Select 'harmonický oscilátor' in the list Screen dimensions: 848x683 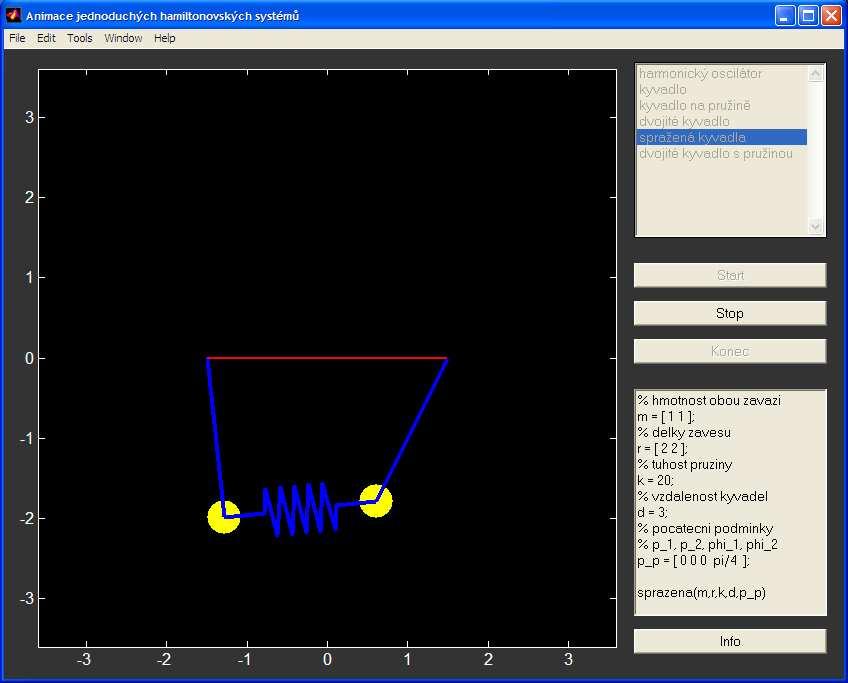pyautogui.click(x=721, y=74)
